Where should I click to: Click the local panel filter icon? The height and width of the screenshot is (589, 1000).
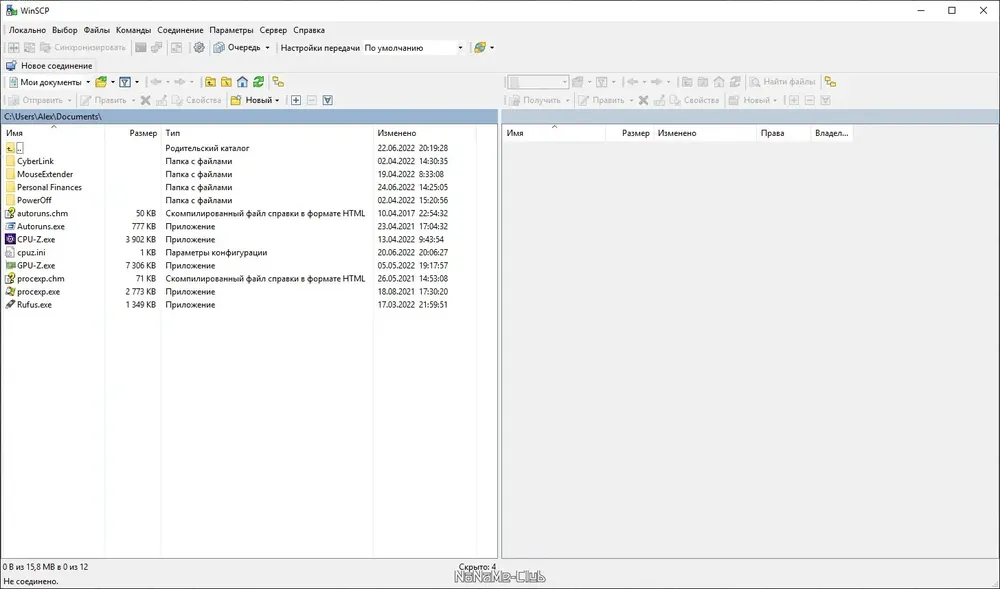click(125, 82)
